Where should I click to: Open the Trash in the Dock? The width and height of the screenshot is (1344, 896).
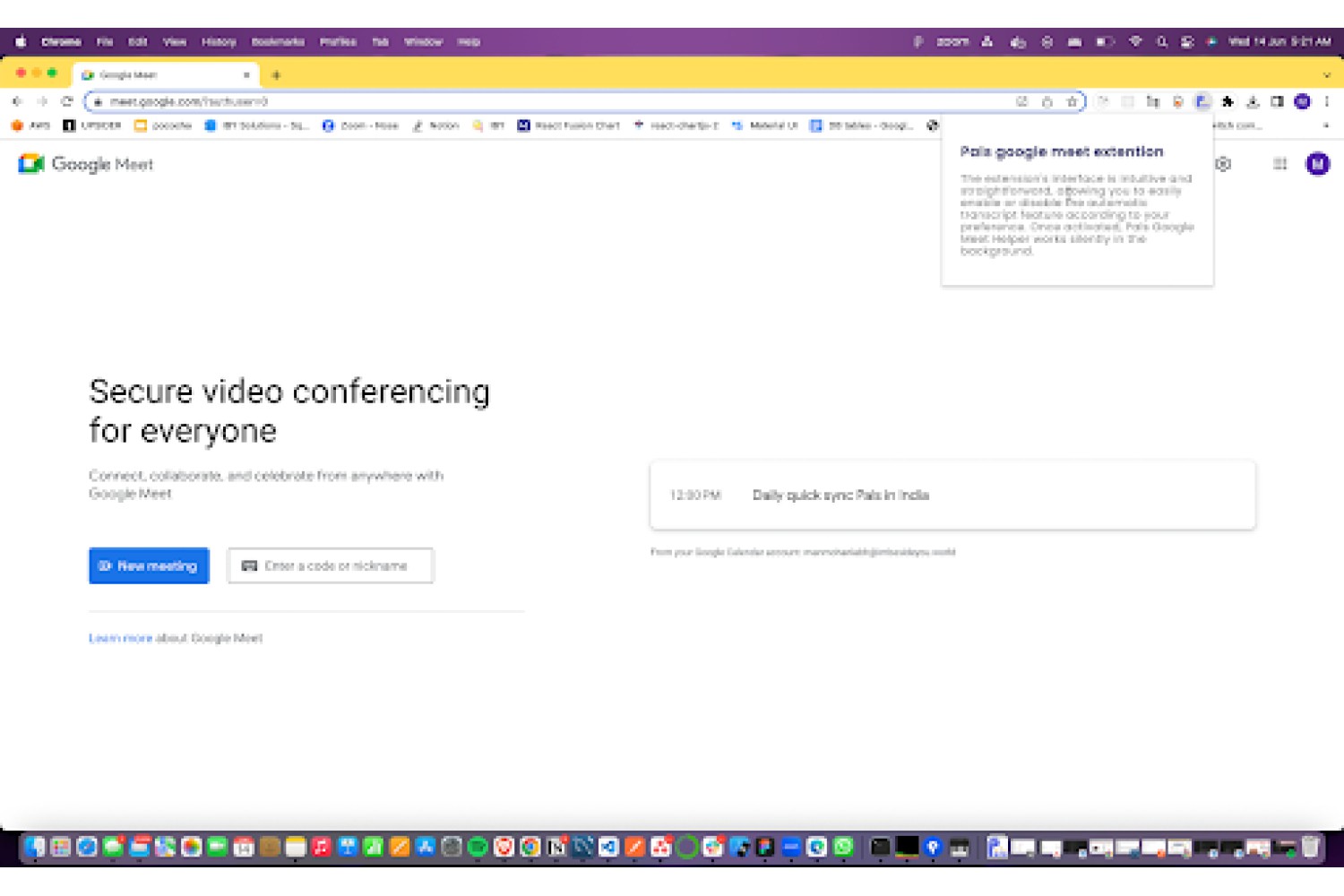point(1311,847)
